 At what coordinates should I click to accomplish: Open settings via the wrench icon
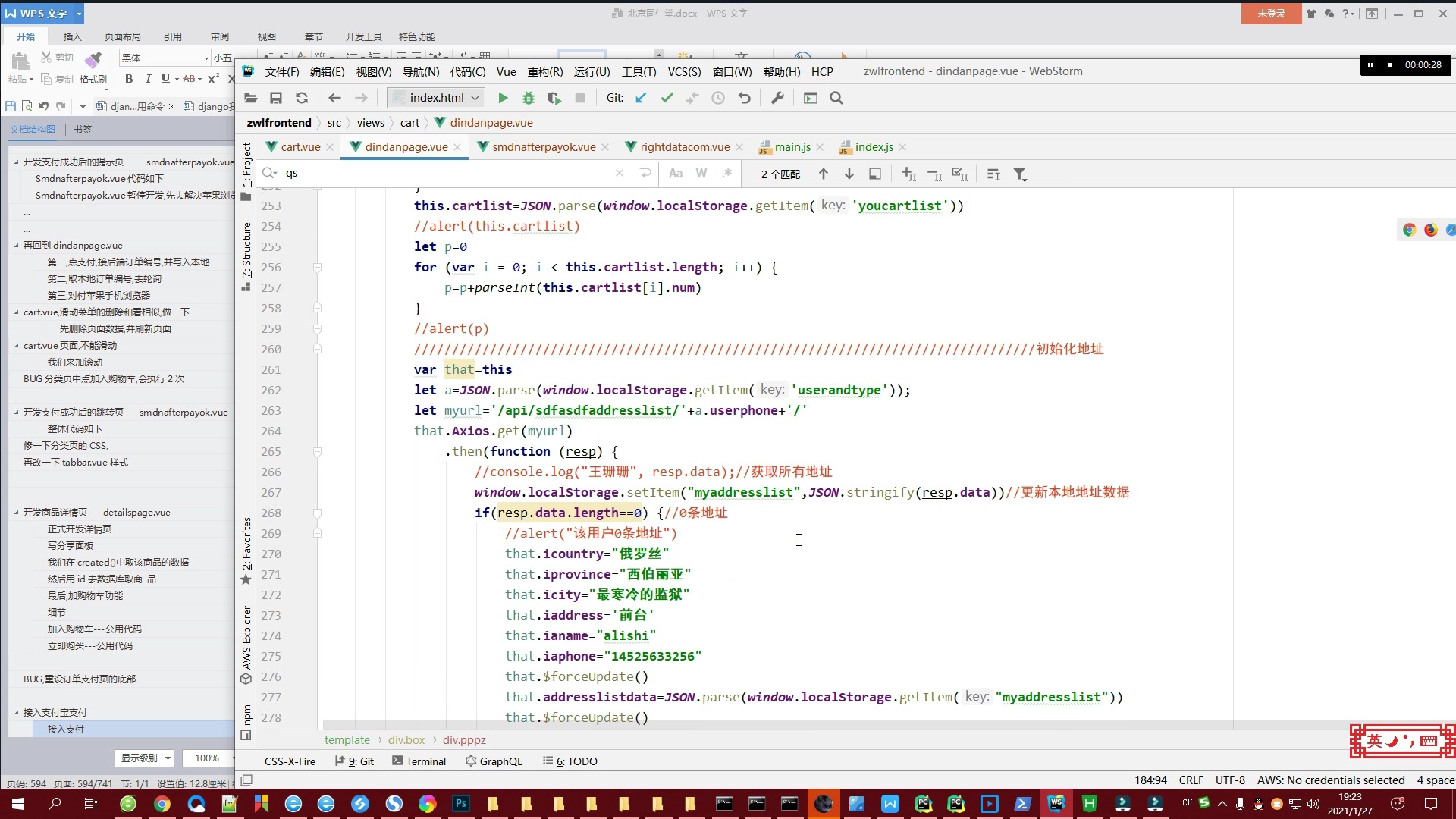point(777,98)
